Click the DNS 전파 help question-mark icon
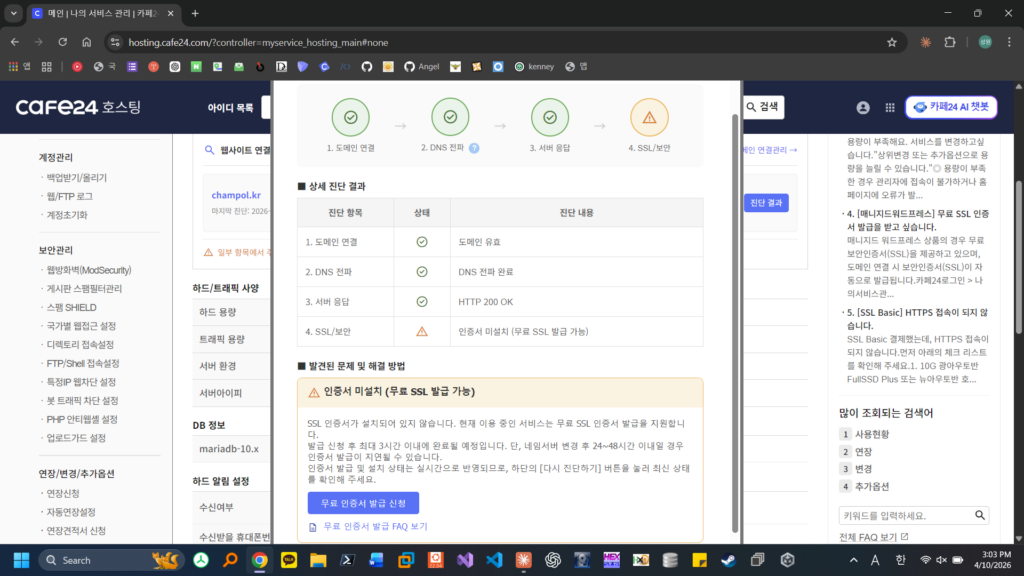Screen dimensions: 1024x576 coord(474,148)
